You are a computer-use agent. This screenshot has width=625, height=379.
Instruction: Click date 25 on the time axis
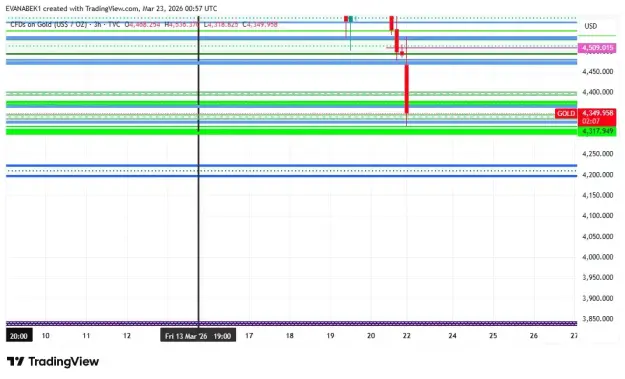coord(493,336)
